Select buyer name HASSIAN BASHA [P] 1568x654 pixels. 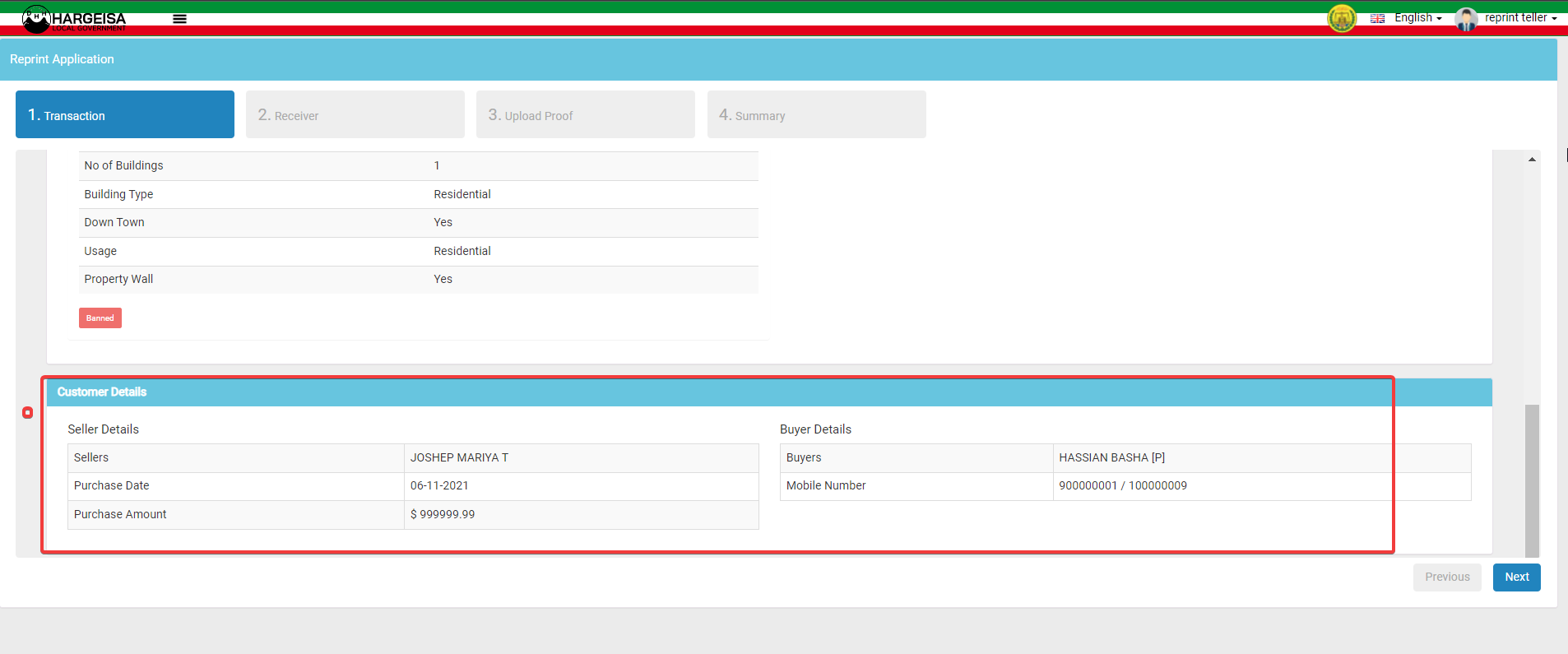click(x=1111, y=457)
